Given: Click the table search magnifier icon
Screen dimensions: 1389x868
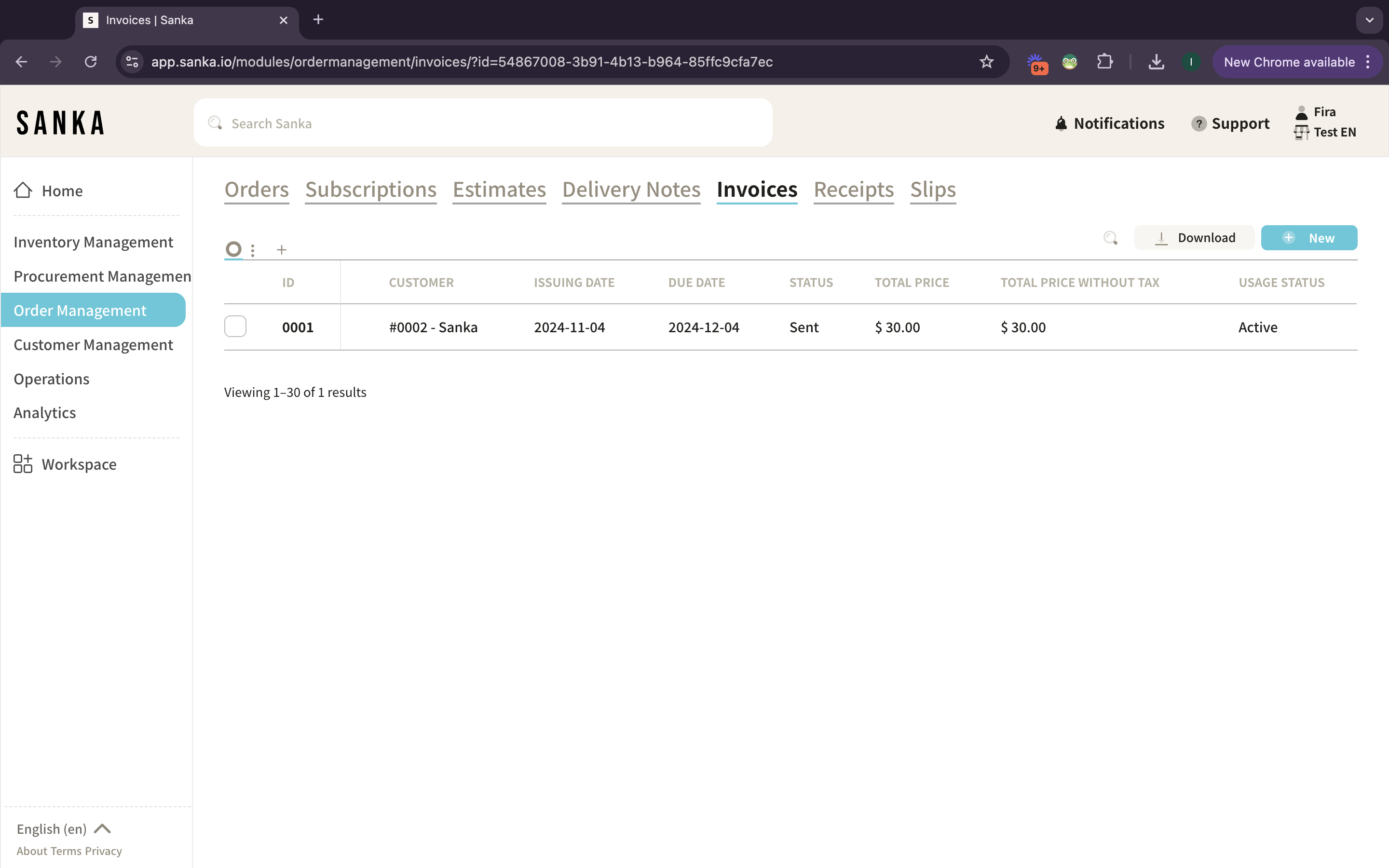Looking at the screenshot, I should click(x=1110, y=238).
